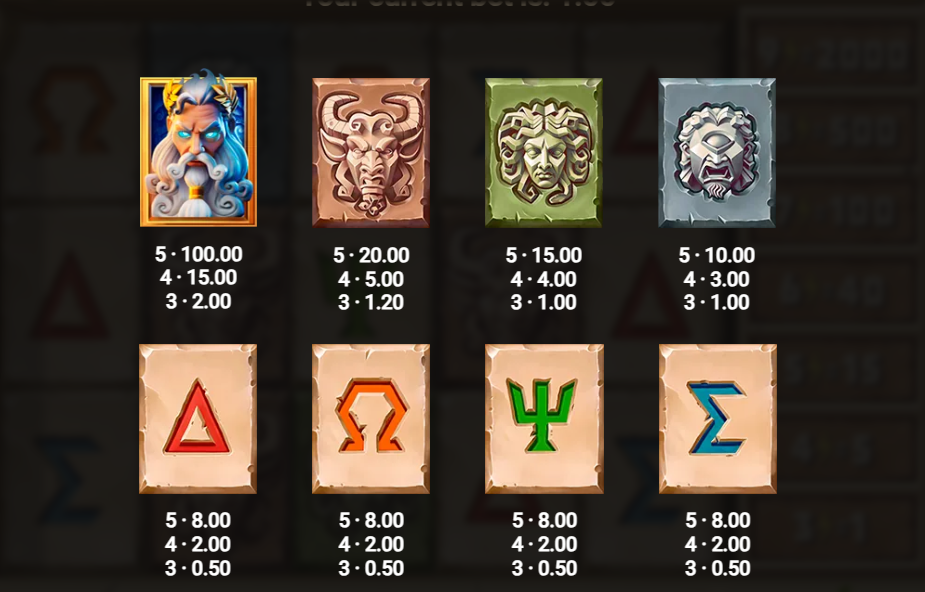Select the blue Sigma letter symbol
This screenshot has height=592, width=925.
tap(717, 419)
